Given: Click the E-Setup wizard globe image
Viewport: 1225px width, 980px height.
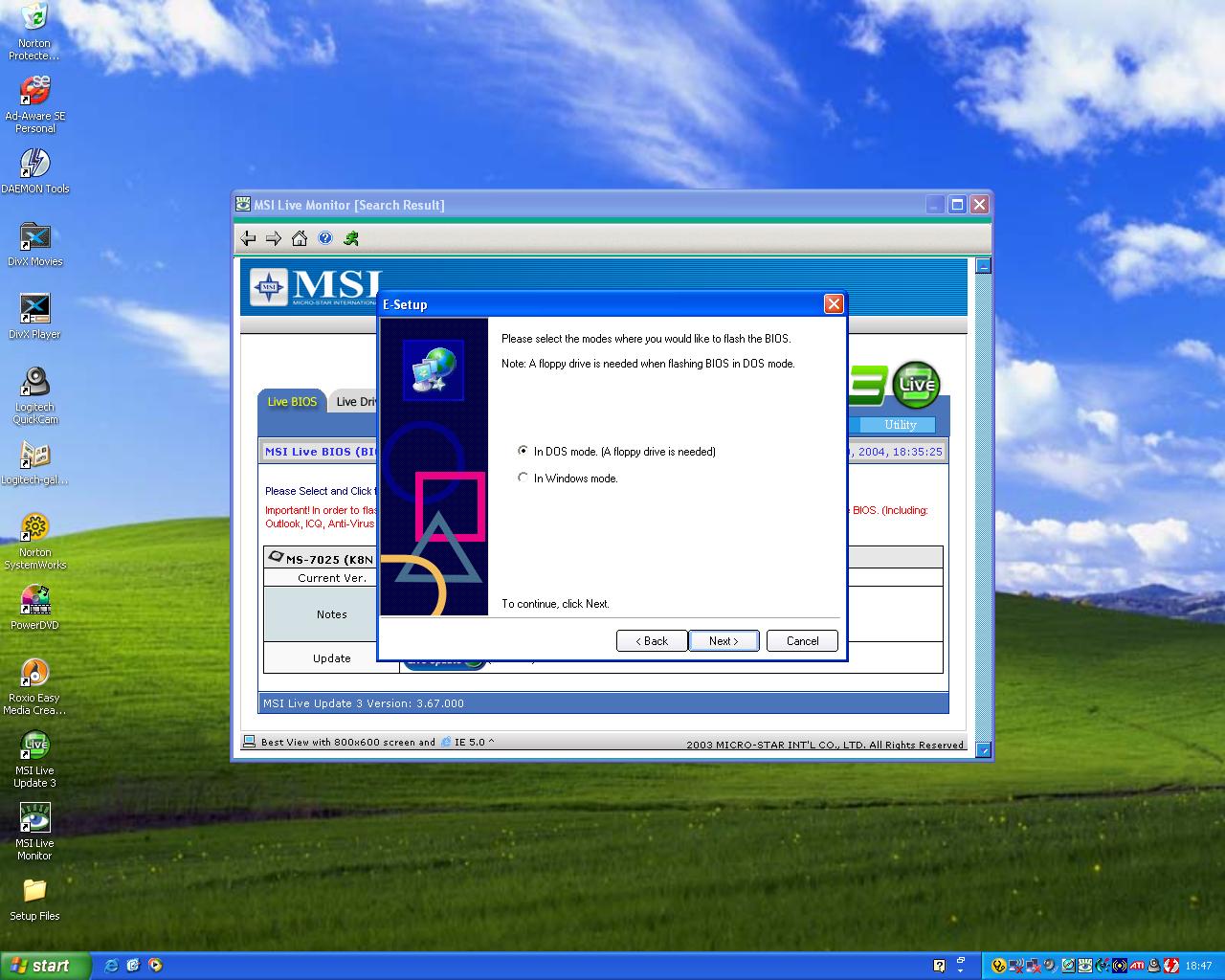Looking at the screenshot, I should [x=433, y=370].
